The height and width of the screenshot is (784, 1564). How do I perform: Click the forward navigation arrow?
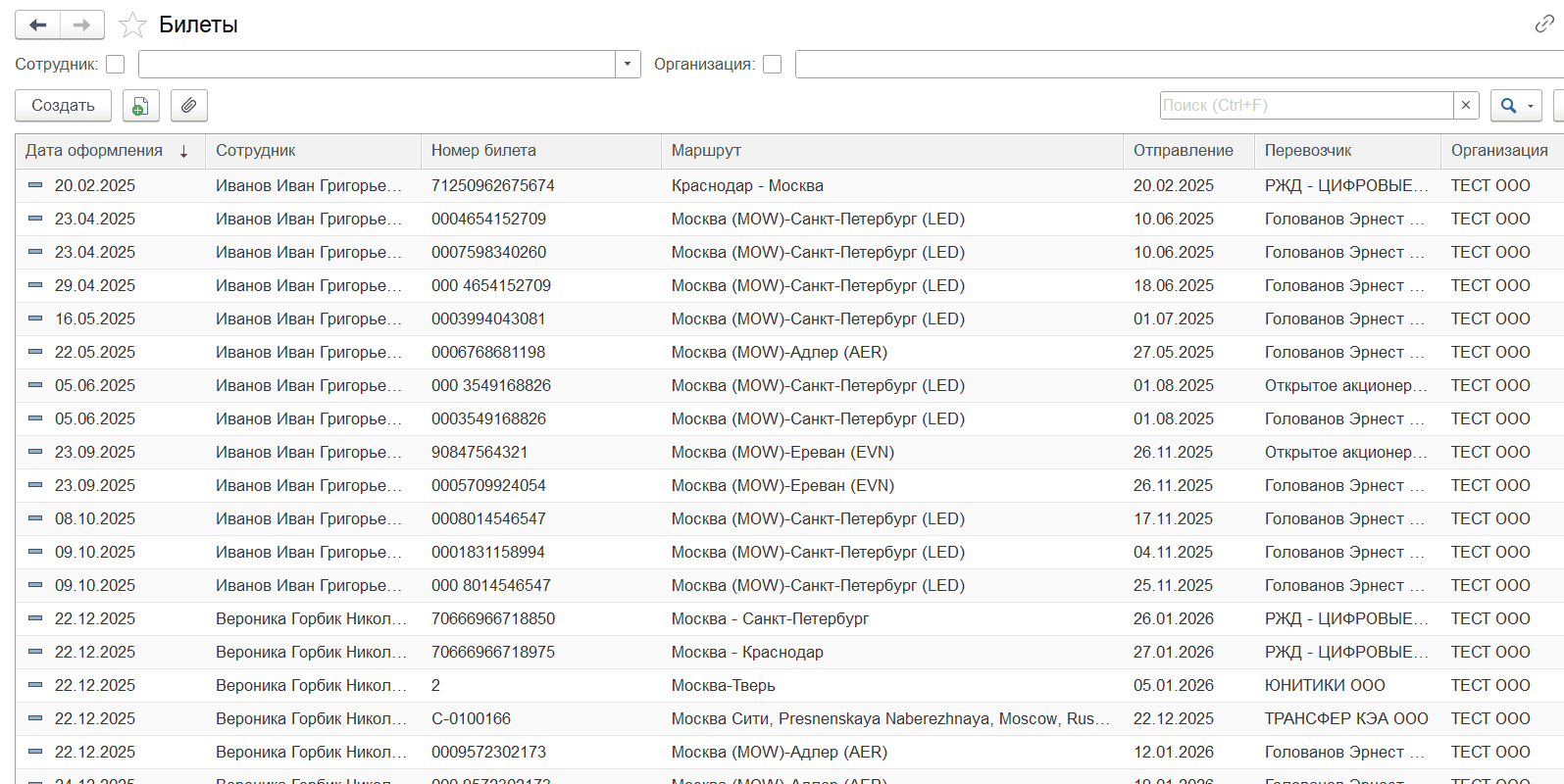82,25
